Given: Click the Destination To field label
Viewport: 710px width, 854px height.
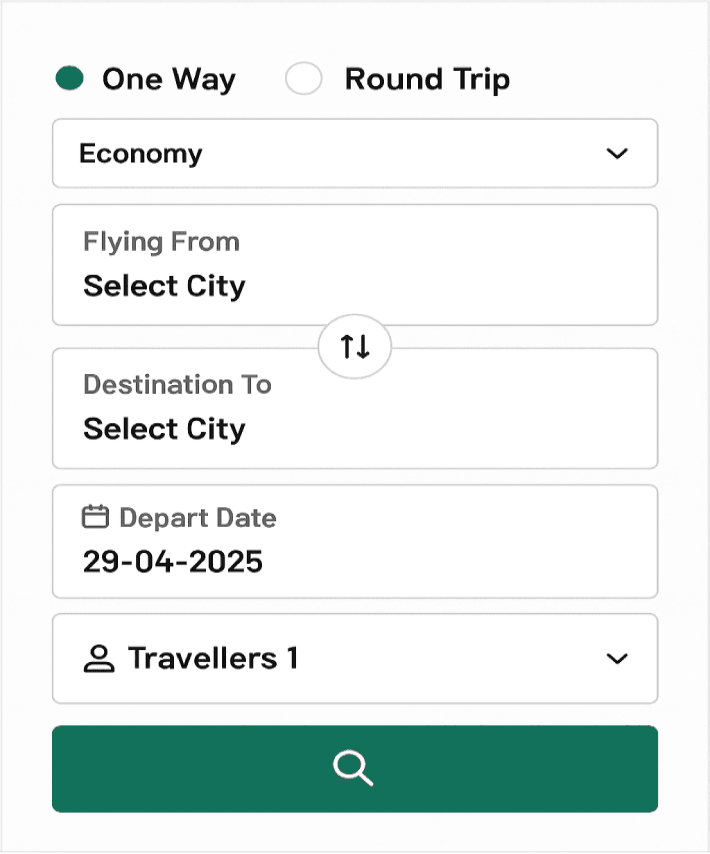Looking at the screenshot, I should point(177,384).
